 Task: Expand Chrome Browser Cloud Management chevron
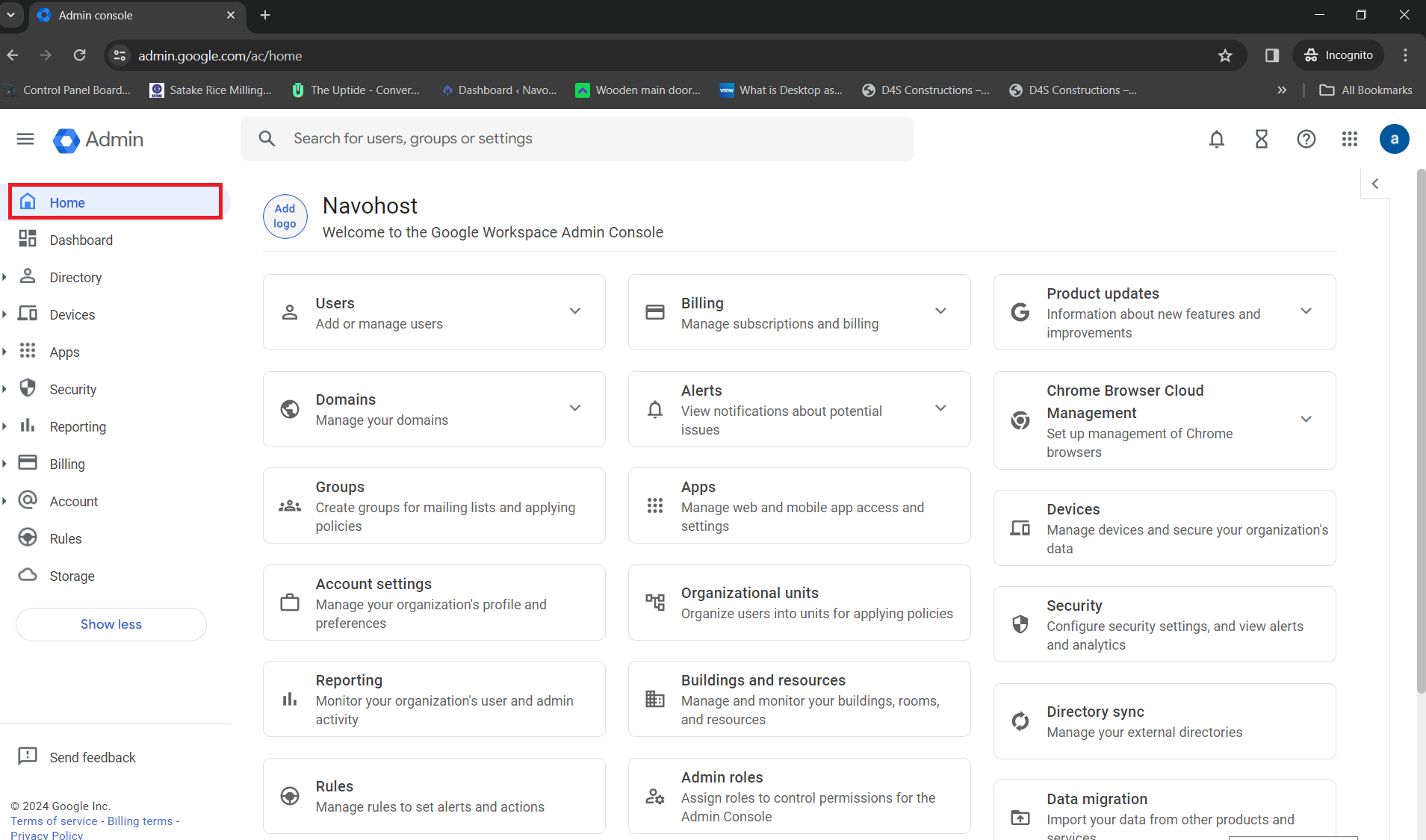[x=1306, y=420]
